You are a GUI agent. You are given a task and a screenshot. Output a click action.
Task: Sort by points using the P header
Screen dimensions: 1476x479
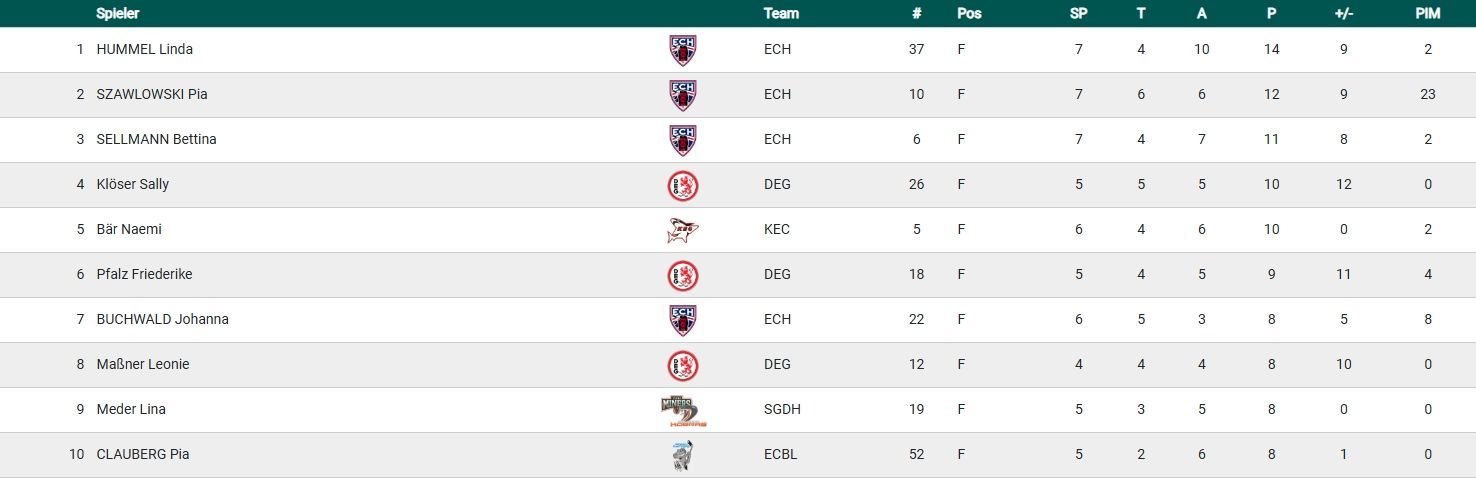point(1271,14)
